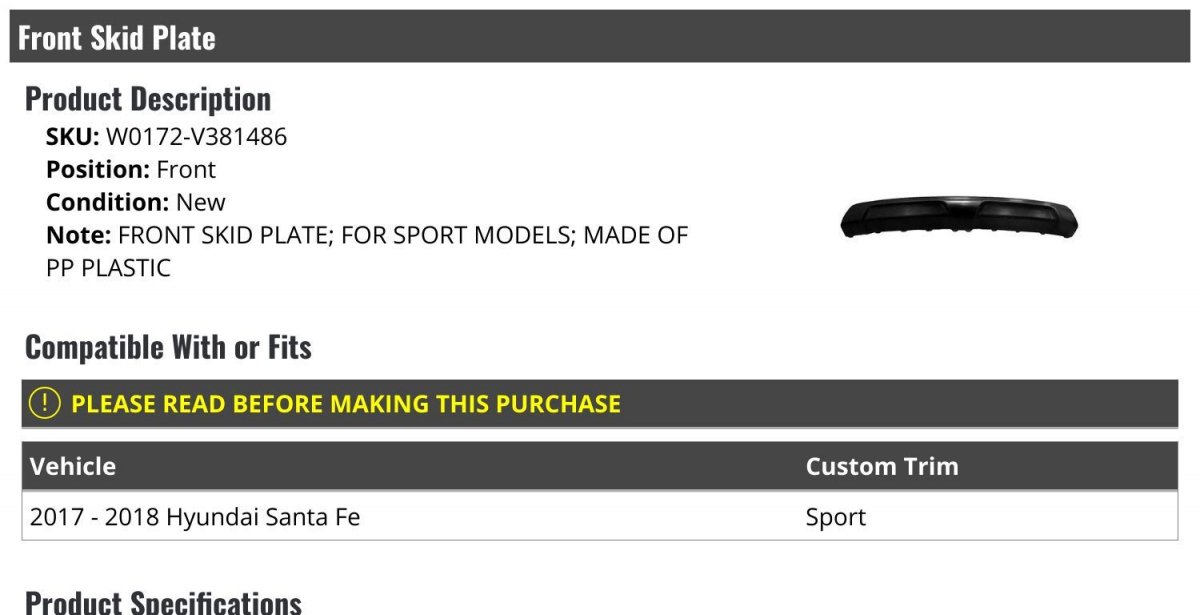Click the yellow exclamation warning icon

click(x=45, y=404)
